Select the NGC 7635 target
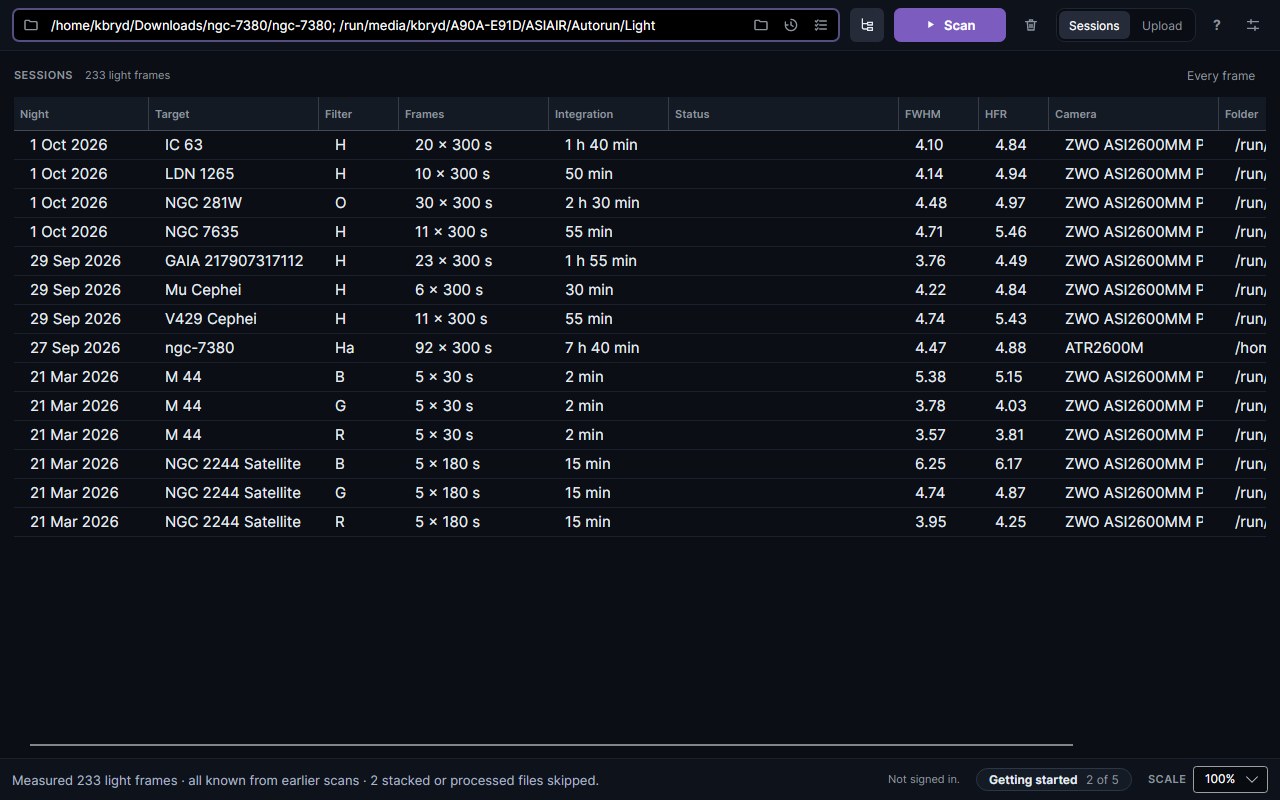 pyautogui.click(x=201, y=232)
